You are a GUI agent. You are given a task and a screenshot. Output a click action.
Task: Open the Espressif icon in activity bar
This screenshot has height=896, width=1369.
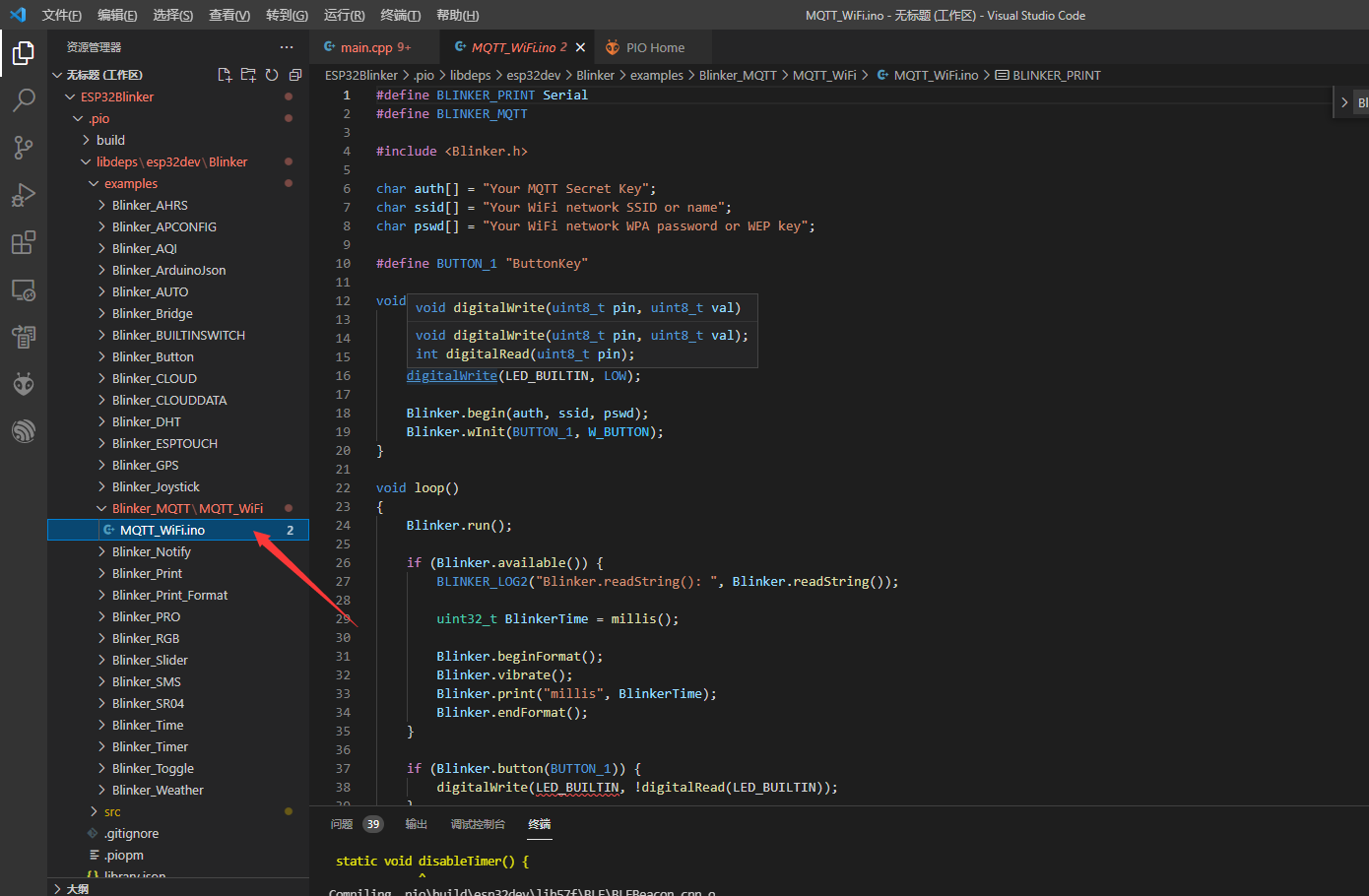[x=24, y=431]
